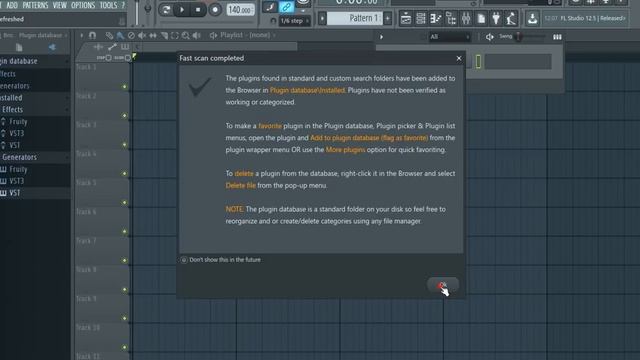Select the Slice tool in Playlist toolbar

(x=164, y=36)
